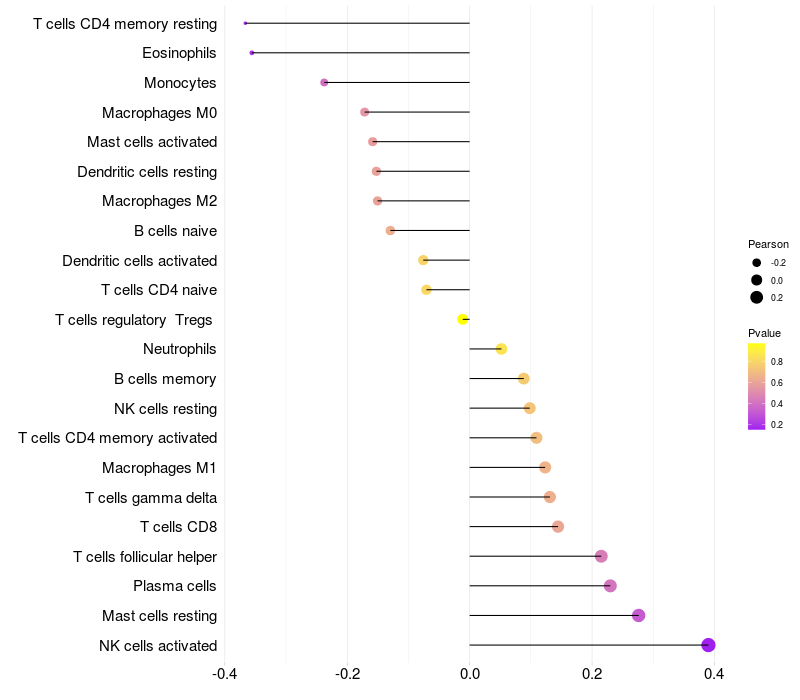Click the Pearson legend -0.2 circle

[x=757, y=263]
